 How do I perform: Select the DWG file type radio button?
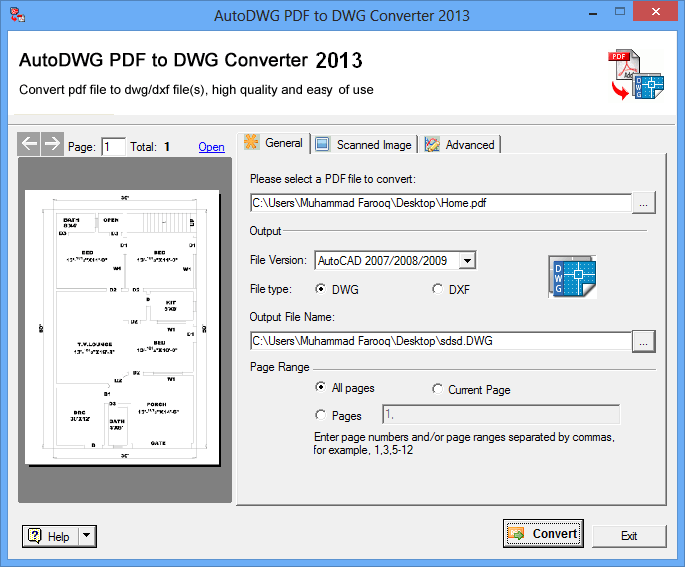321,289
